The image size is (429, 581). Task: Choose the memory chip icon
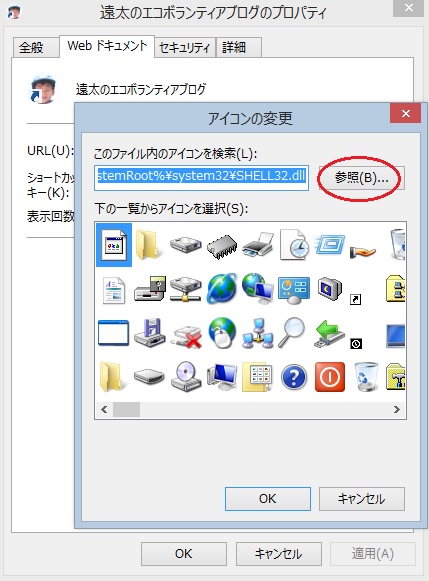222,246
